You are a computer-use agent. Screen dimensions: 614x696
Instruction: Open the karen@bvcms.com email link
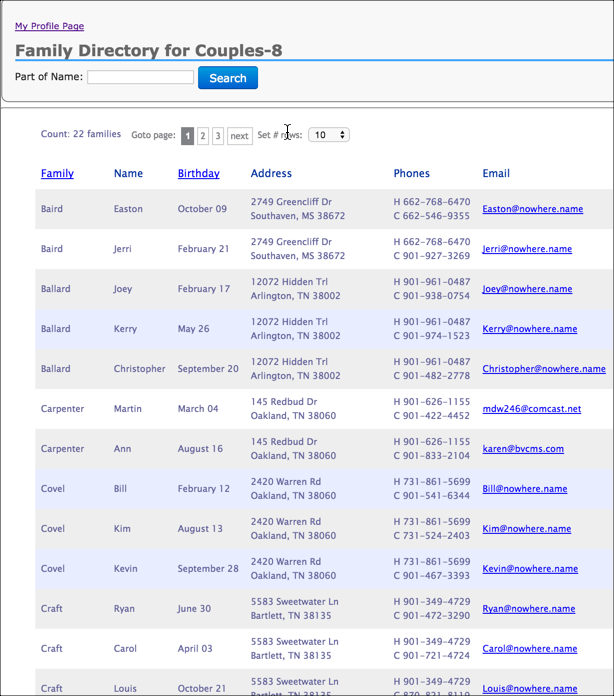tap(523, 448)
